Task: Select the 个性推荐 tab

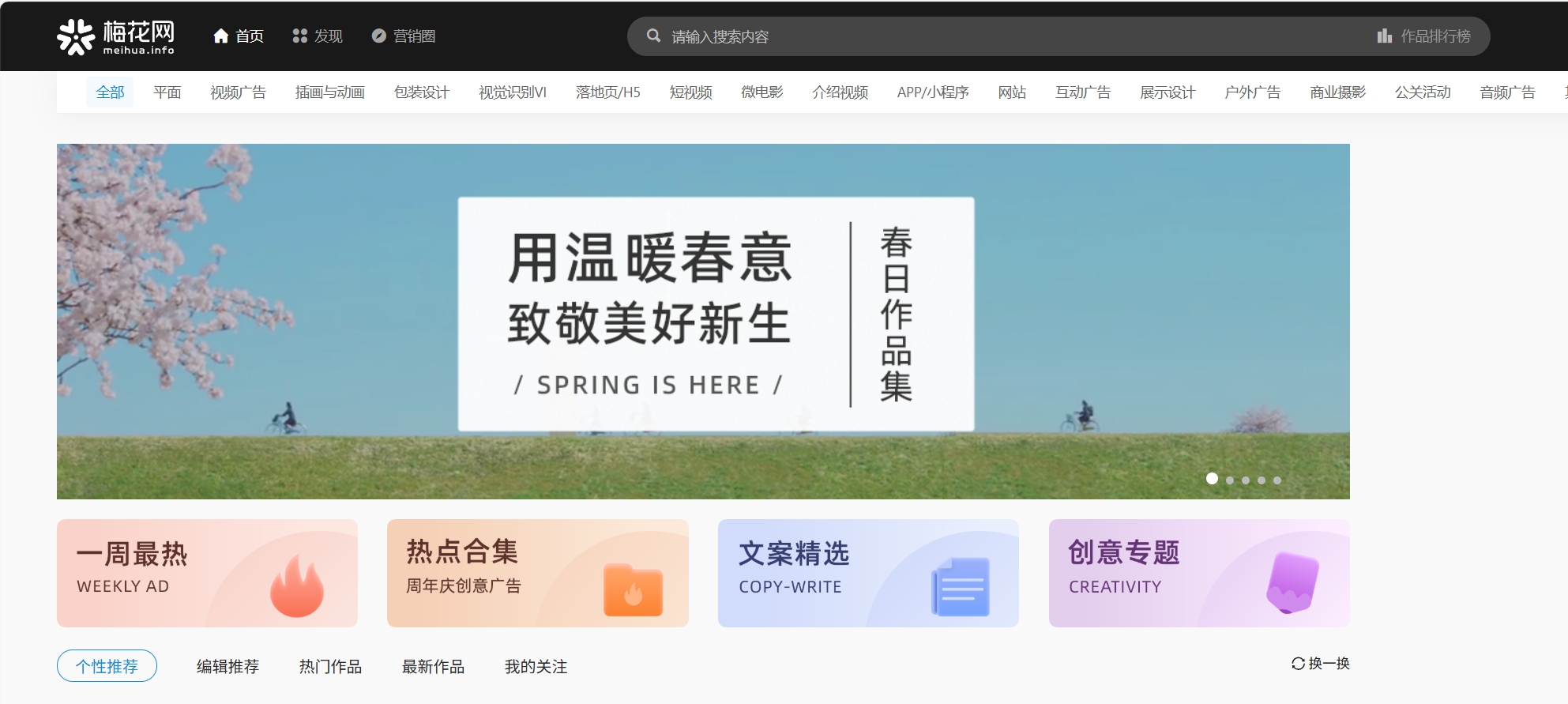Action: click(x=107, y=666)
